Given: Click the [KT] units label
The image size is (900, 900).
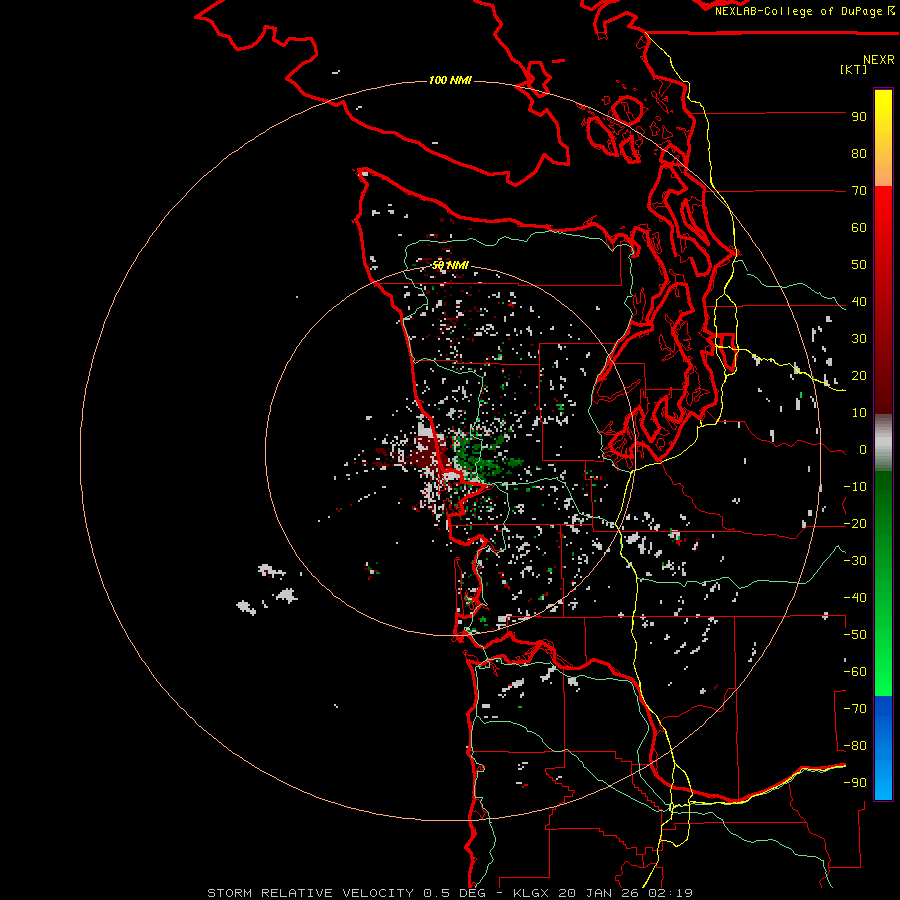Looking at the screenshot, I should tap(853, 69).
